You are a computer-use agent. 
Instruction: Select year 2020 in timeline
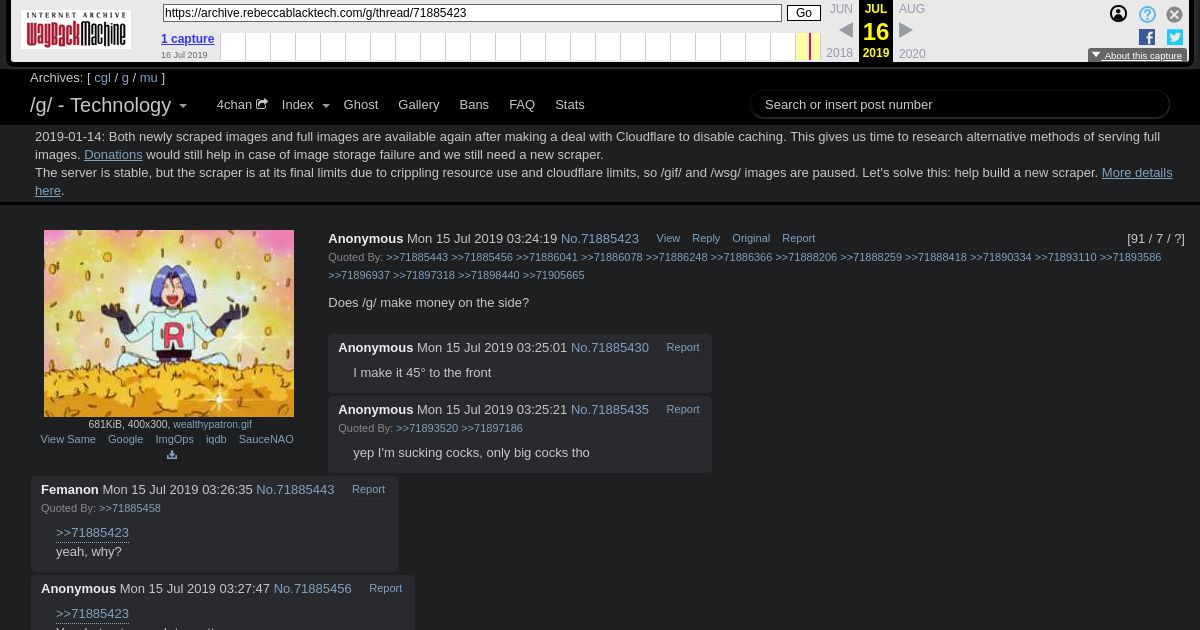click(x=912, y=53)
